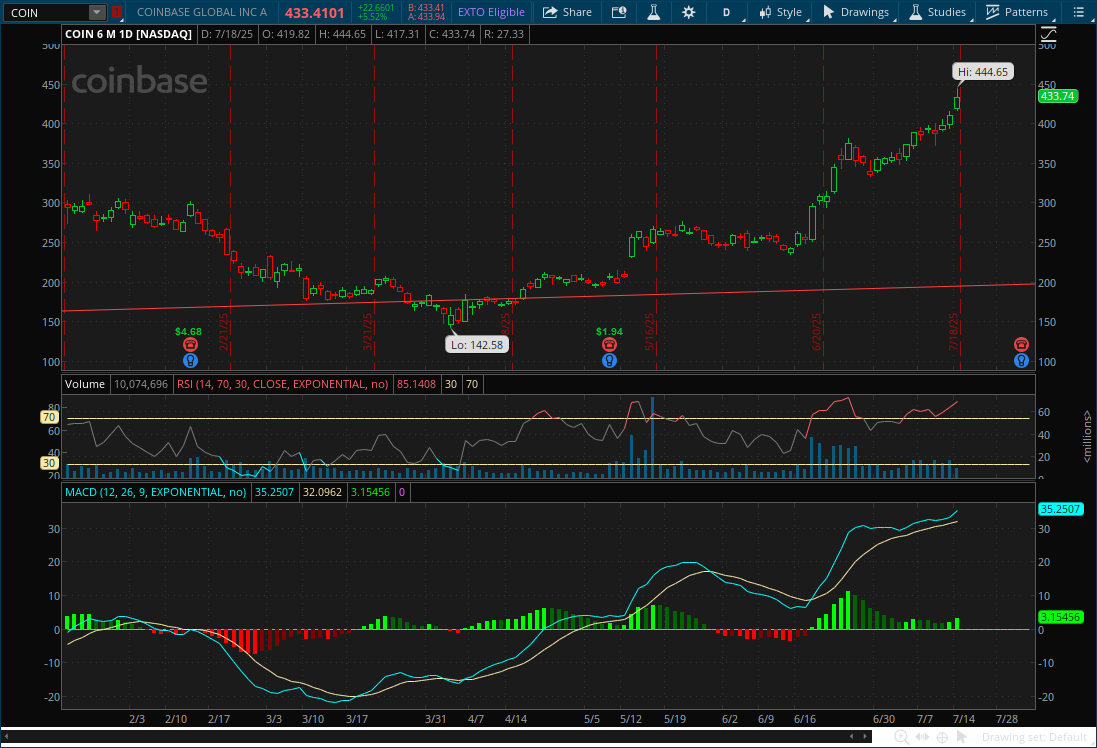Viewport: 1097px width, 748px height.
Task: Select the pointer cursor tool in the bottom bar
Action: point(961,737)
